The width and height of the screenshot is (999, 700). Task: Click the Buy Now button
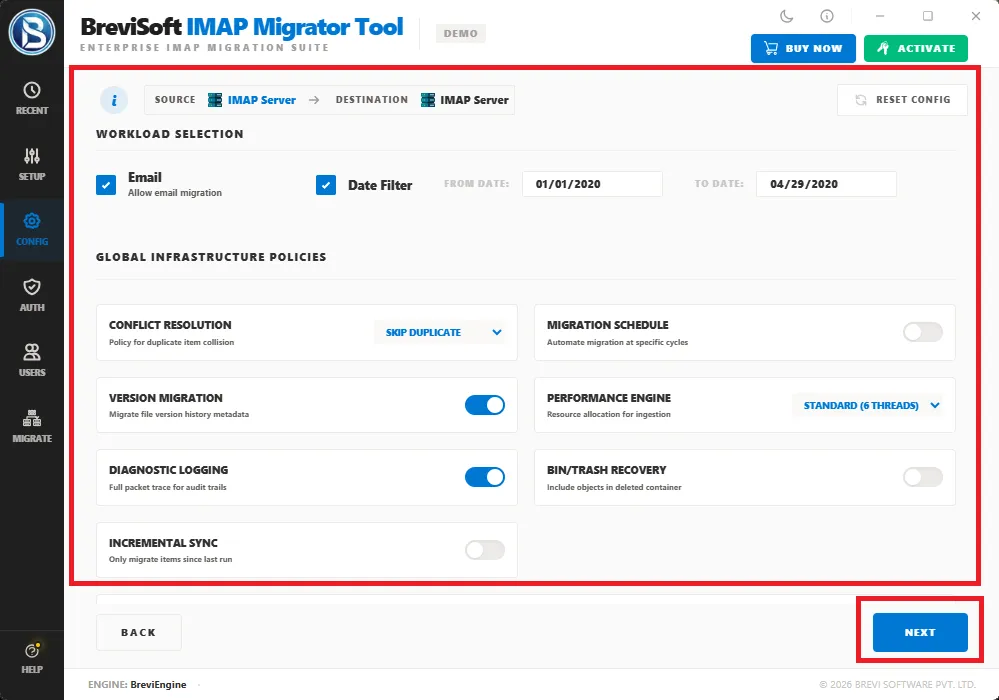pos(803,48)
